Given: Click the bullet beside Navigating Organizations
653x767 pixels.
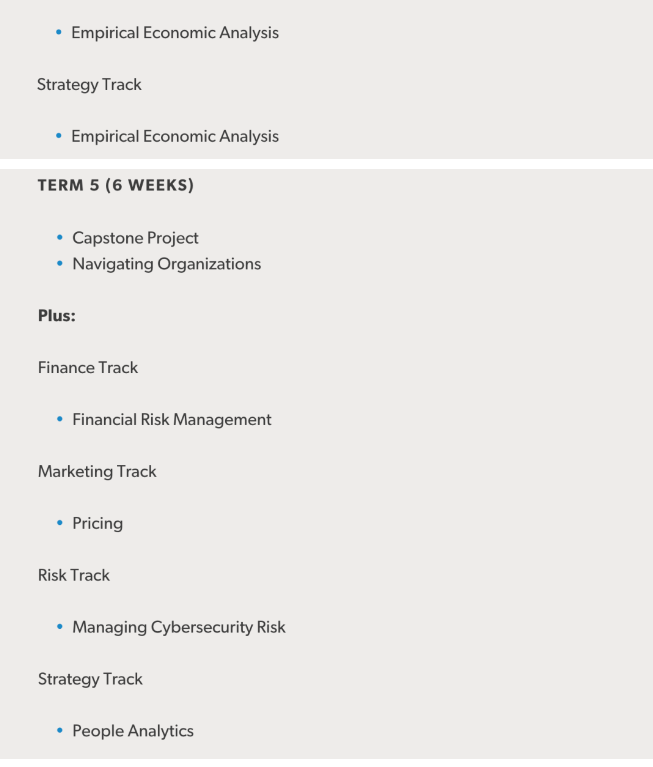Looking at the screenshot, I should tap(60, 263).
